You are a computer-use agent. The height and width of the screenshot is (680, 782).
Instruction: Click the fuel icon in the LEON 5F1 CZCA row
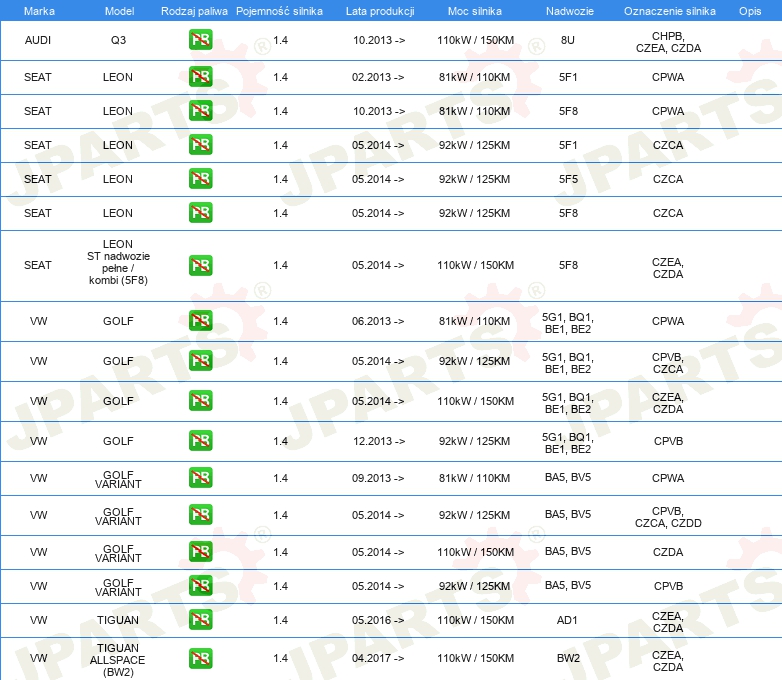coord(200,145)
